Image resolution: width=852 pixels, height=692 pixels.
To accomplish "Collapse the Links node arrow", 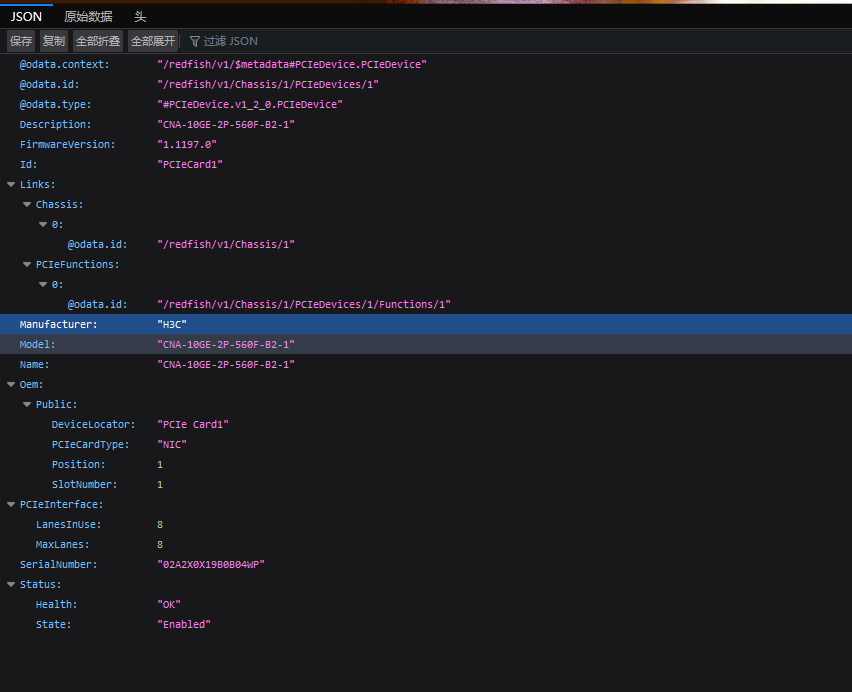I will click(x=11, y=184).
